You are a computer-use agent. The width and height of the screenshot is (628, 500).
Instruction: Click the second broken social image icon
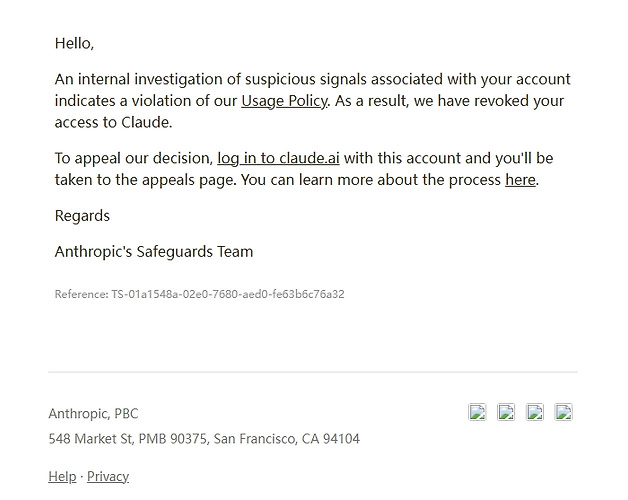pyautogui.click(x=506, y=412)
